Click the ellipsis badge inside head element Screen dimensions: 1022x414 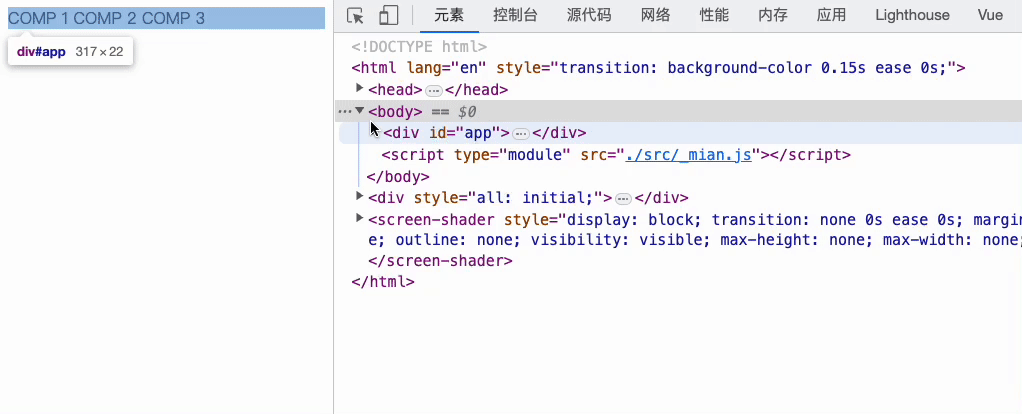[434, 91]
